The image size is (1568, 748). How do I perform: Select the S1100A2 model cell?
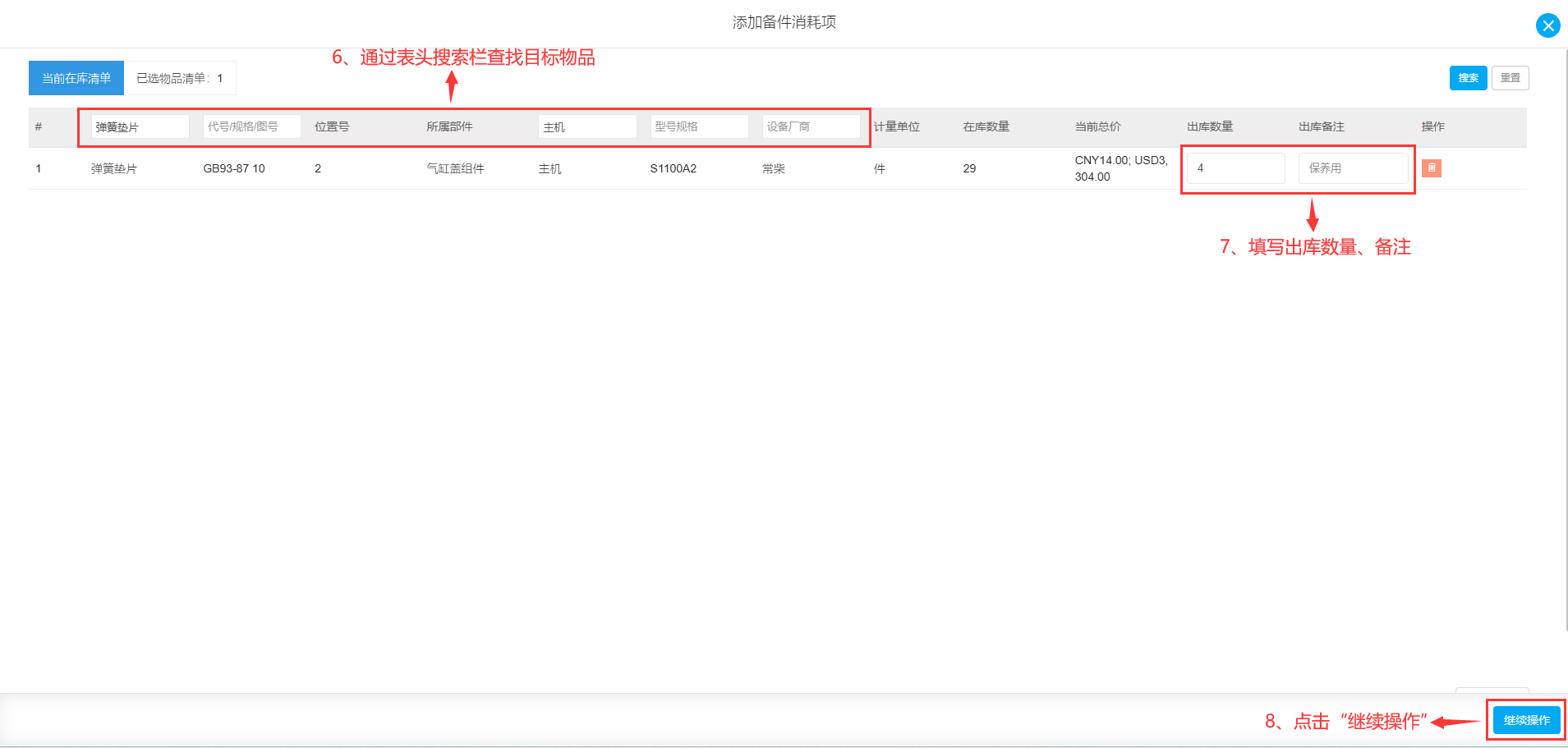(674, 168)
